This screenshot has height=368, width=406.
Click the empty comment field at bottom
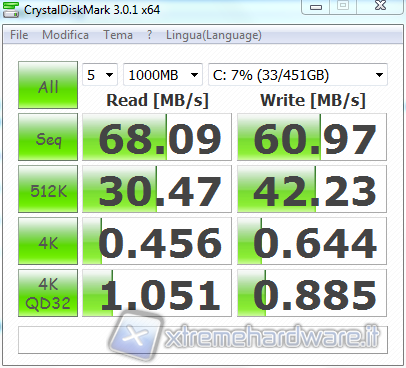(203, 340)
